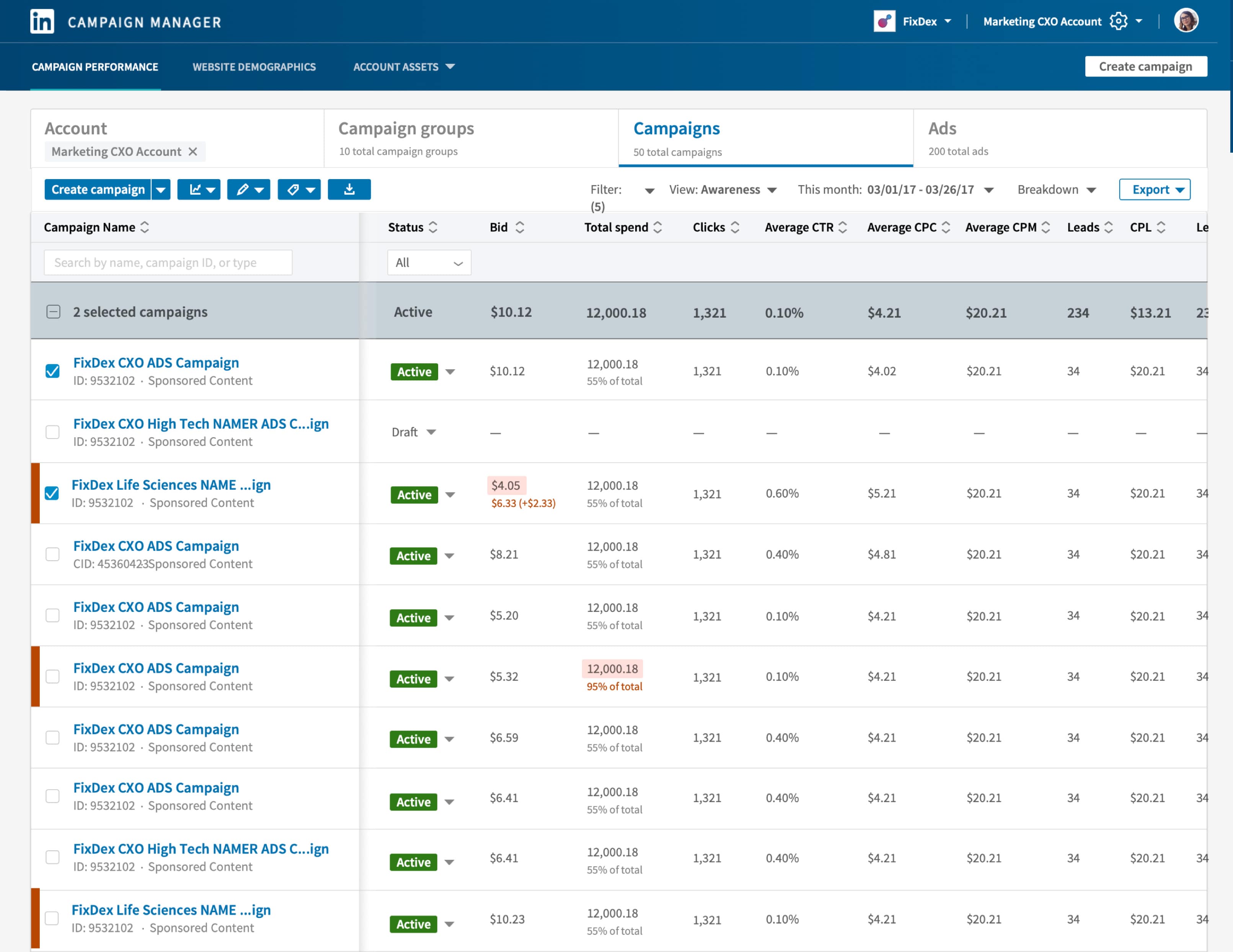The width and height of the screenshot is (1233, 952).
Task: Check the Draft High Tech NAMER campaign checkbox
Action: pos(52,432)
